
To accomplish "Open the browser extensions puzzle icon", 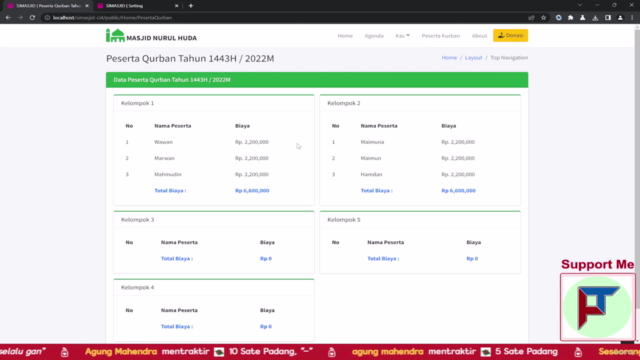I will click(x=570, y=18).
